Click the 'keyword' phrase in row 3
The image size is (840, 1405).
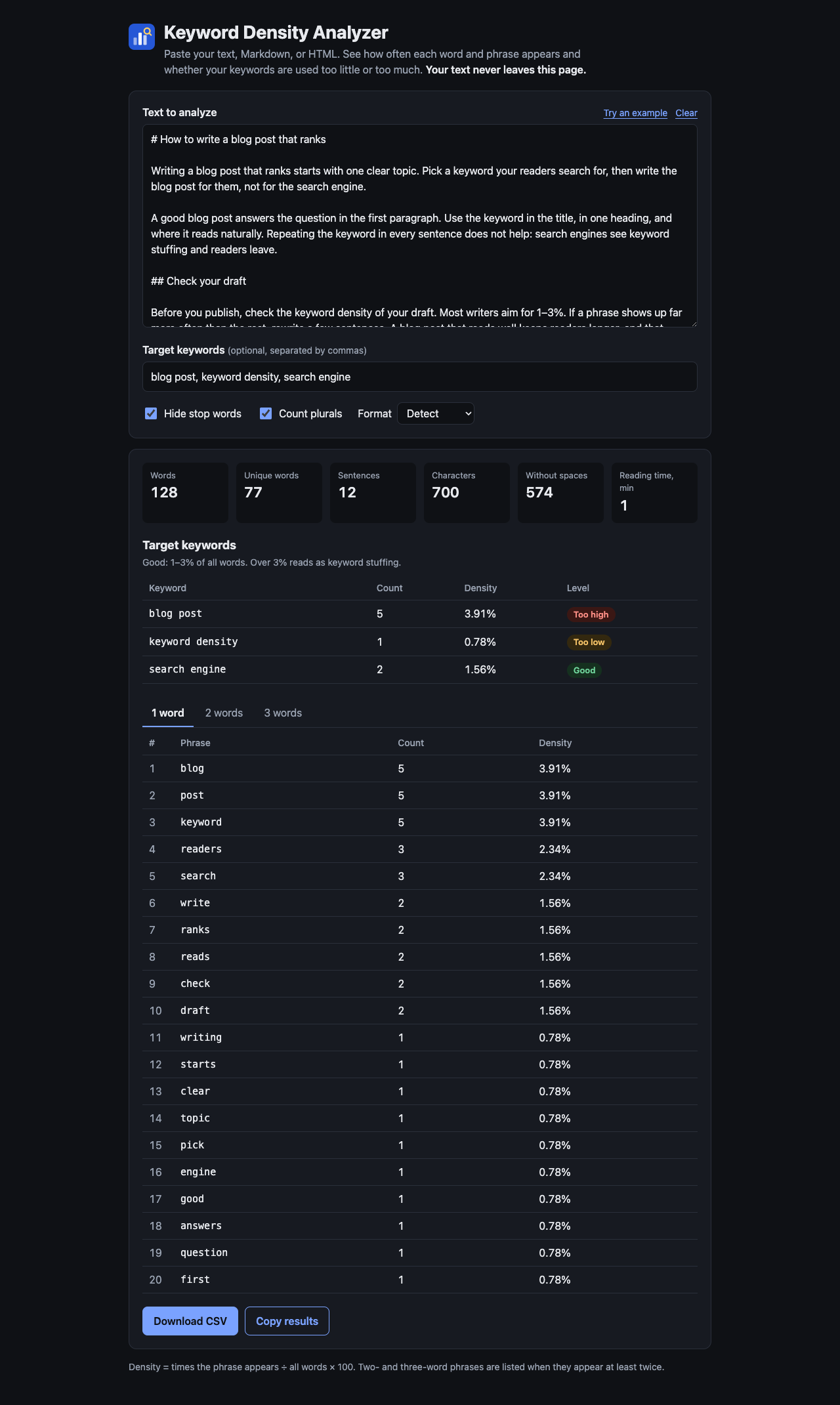pos(201,822)
